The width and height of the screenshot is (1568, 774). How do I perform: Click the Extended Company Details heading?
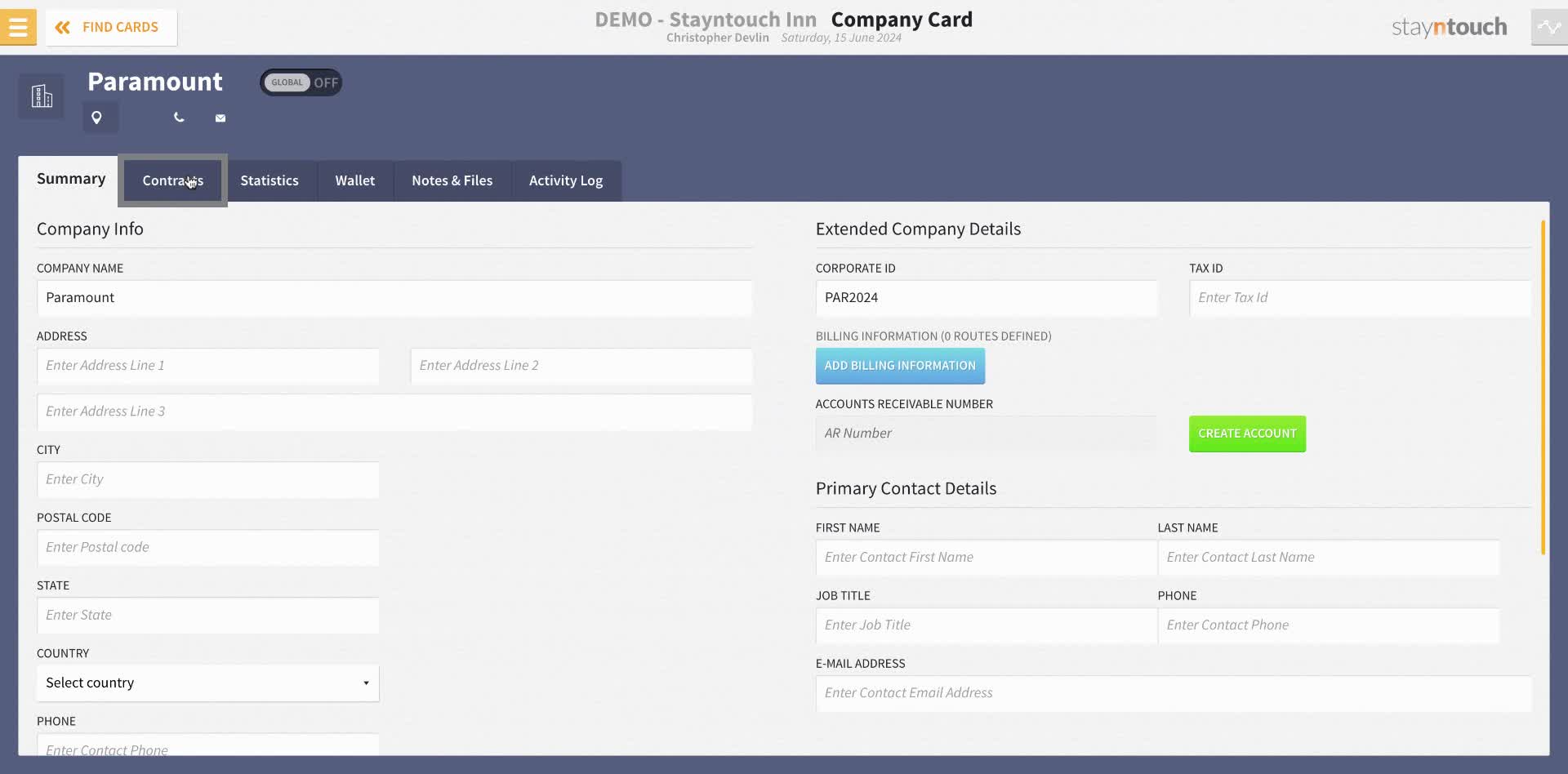click(x=918, y=229)
